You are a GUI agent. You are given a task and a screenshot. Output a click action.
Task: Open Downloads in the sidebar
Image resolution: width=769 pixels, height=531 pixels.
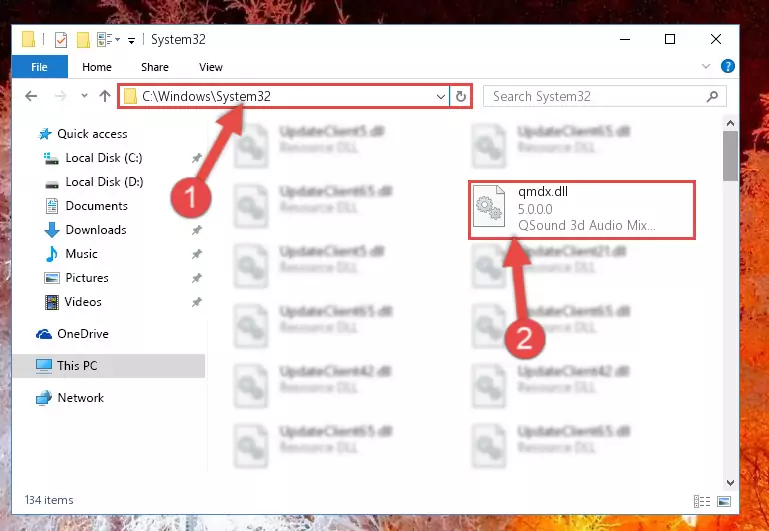point(96,230)
